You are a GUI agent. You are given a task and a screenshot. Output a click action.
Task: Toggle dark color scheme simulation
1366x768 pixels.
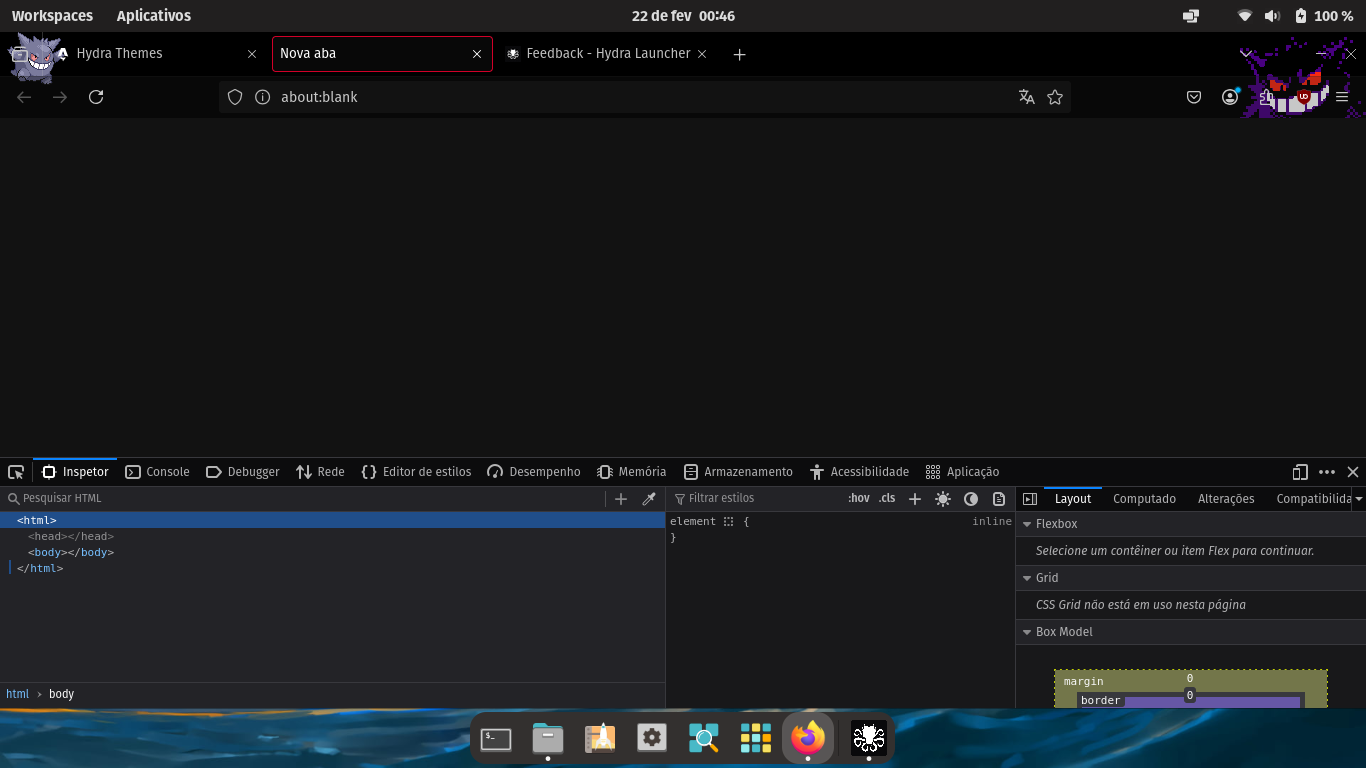(x=970, y=499)
